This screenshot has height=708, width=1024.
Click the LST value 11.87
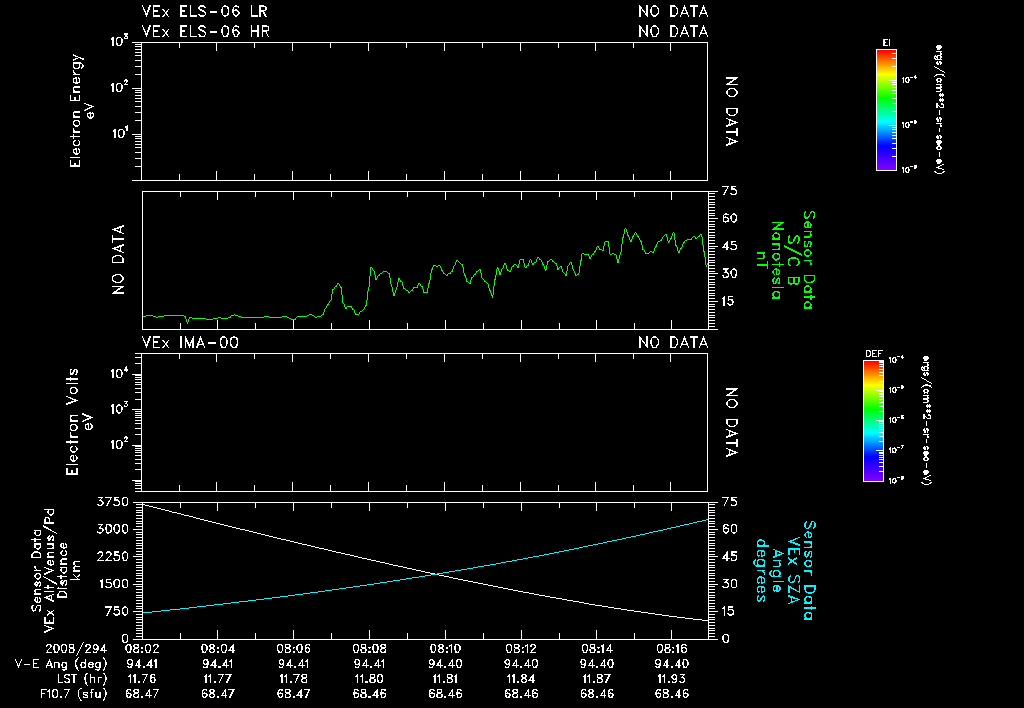pos(596,679)
